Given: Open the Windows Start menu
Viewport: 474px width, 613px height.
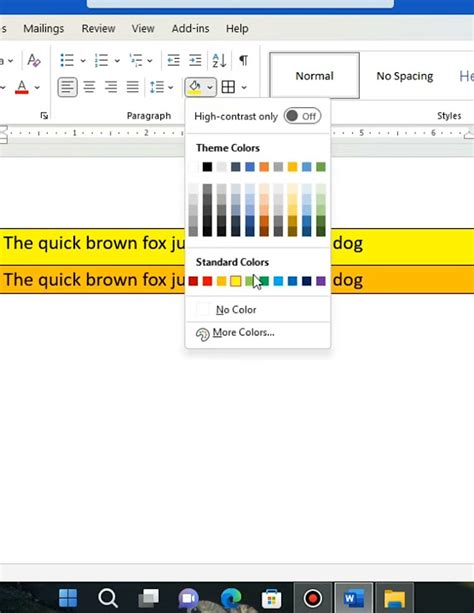Looking at the screenshot, I should pos(67,598).
